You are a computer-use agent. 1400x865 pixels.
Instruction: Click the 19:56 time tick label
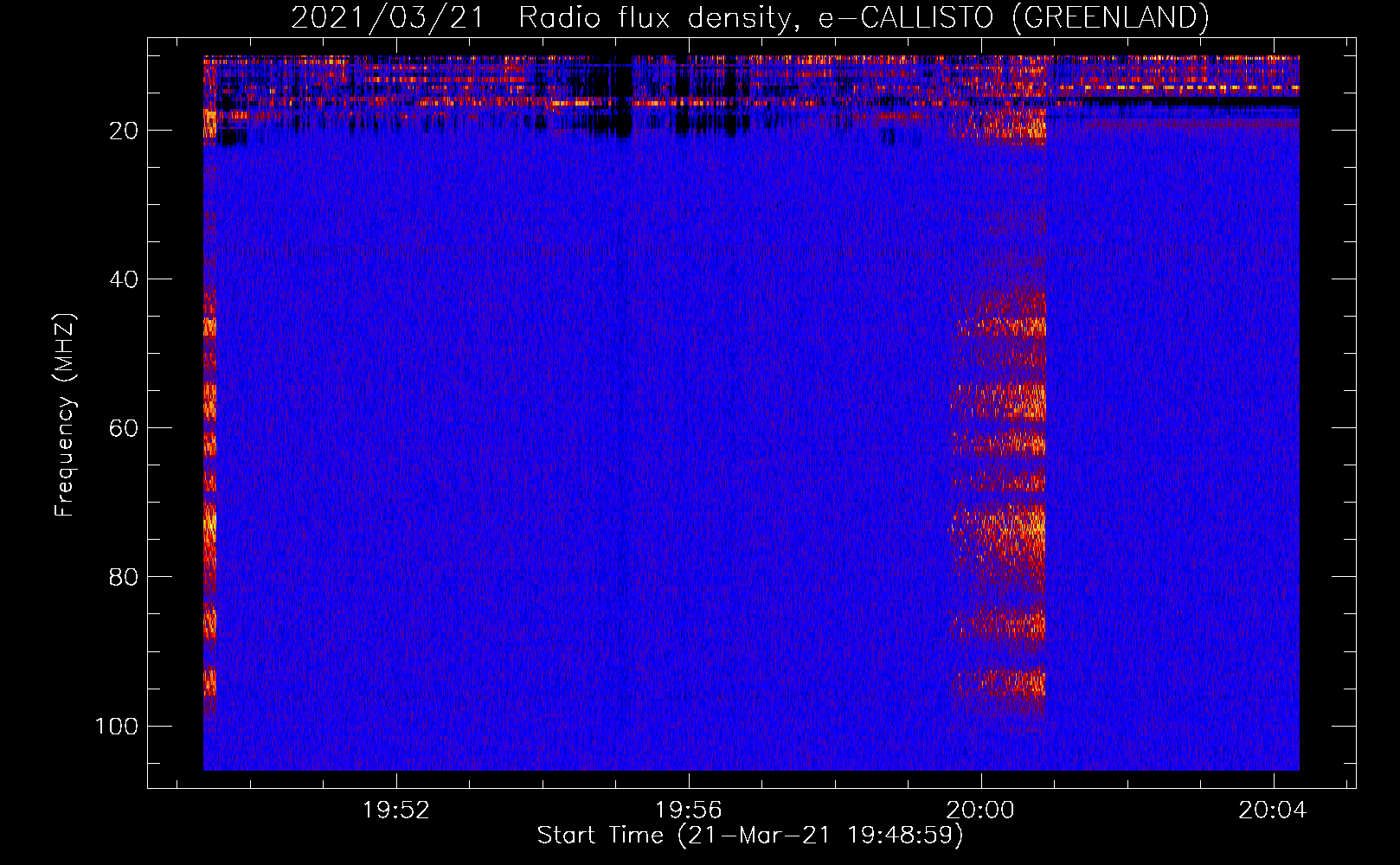(688, 811)
